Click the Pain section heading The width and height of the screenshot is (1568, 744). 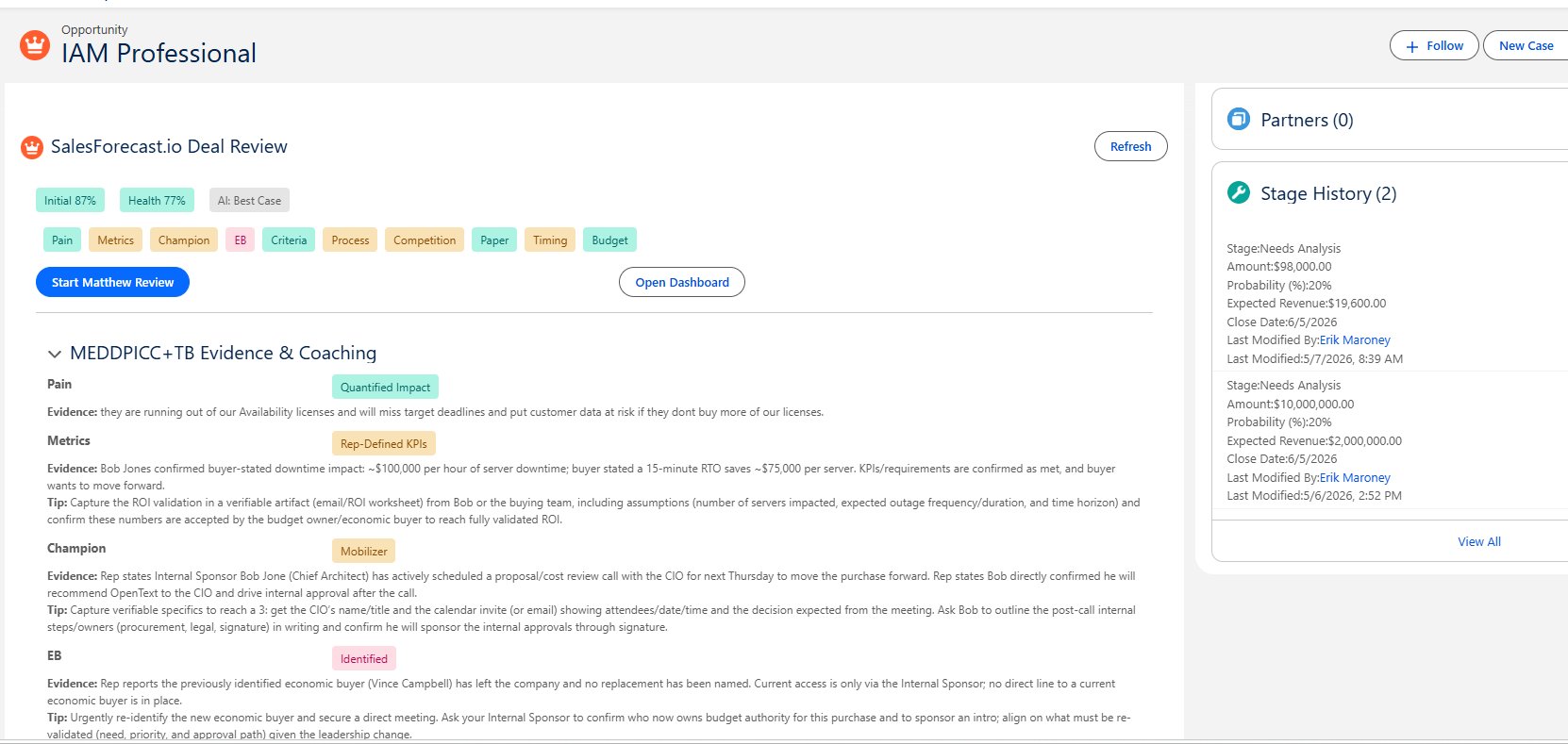tap(59, 385)
